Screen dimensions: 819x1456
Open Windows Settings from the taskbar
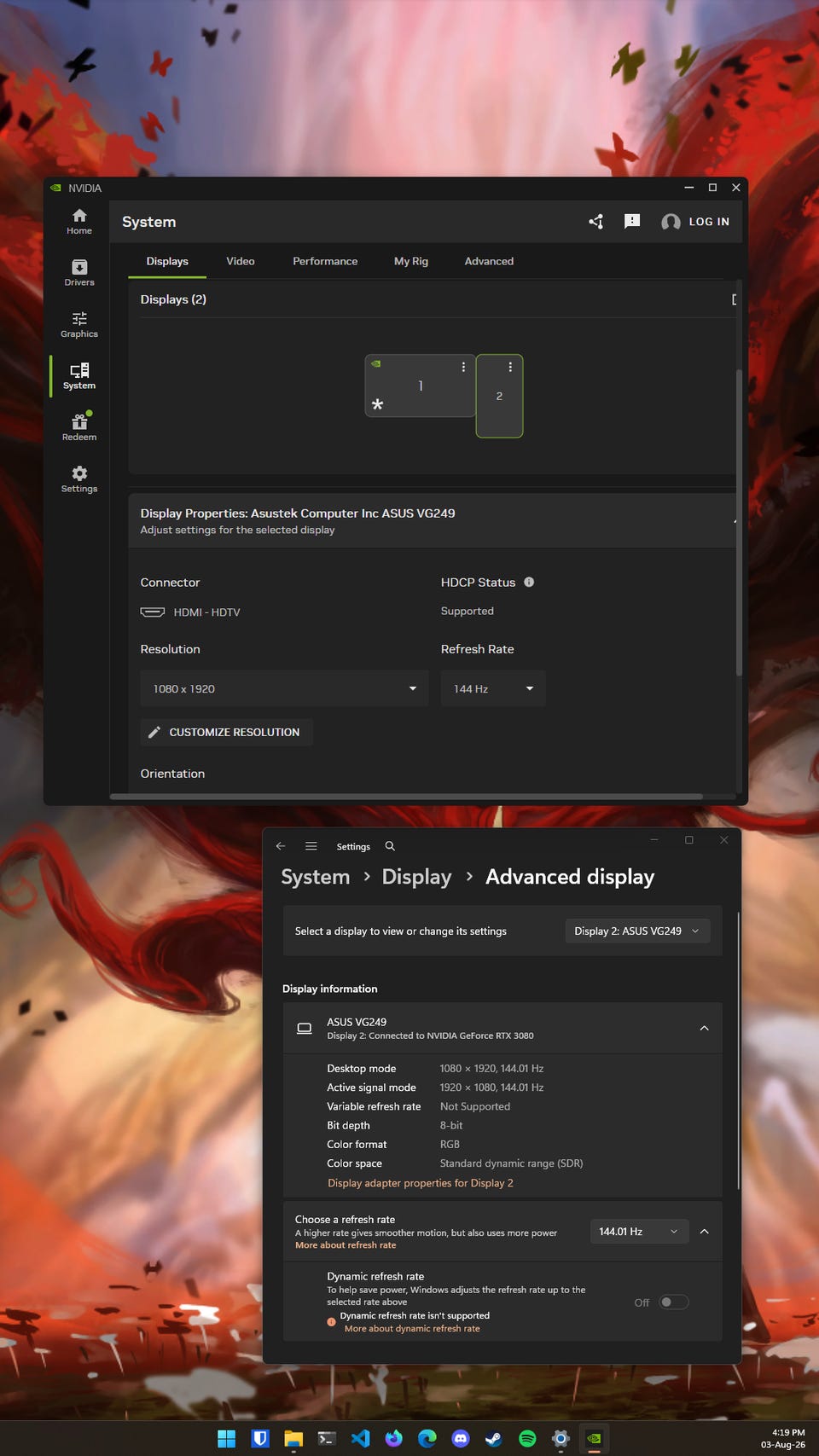tap(561, 1439)
